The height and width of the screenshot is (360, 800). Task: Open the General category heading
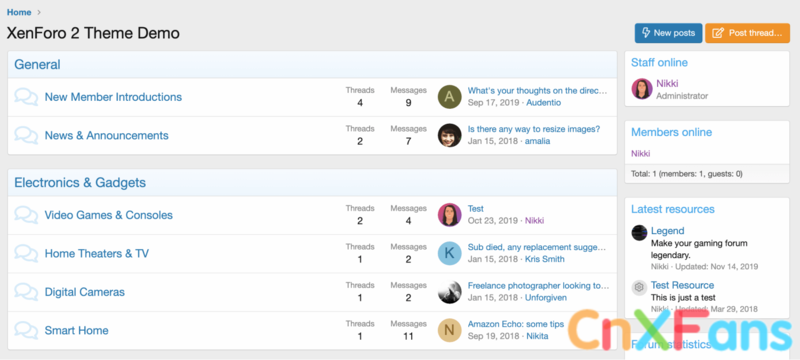[37, 65]
